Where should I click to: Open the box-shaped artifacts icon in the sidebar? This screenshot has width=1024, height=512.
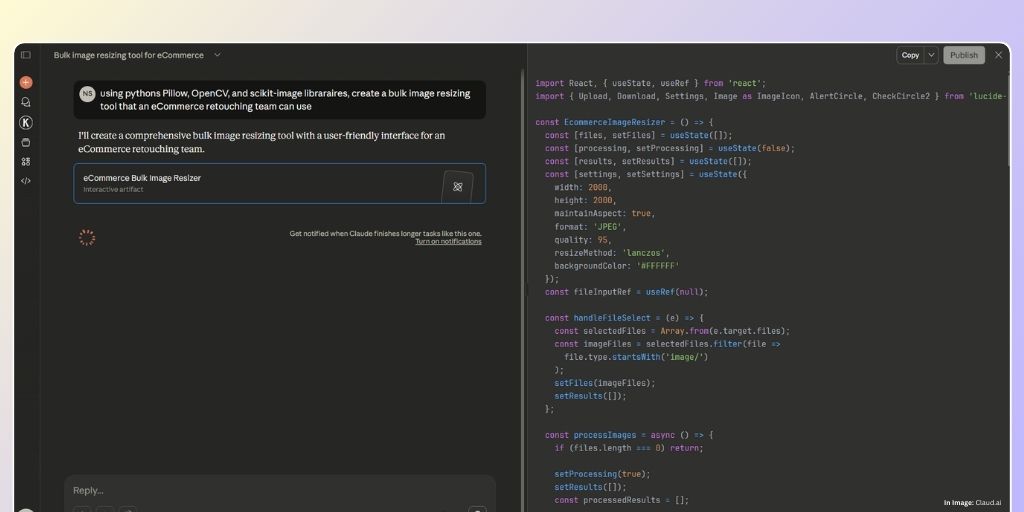(26, 142)
